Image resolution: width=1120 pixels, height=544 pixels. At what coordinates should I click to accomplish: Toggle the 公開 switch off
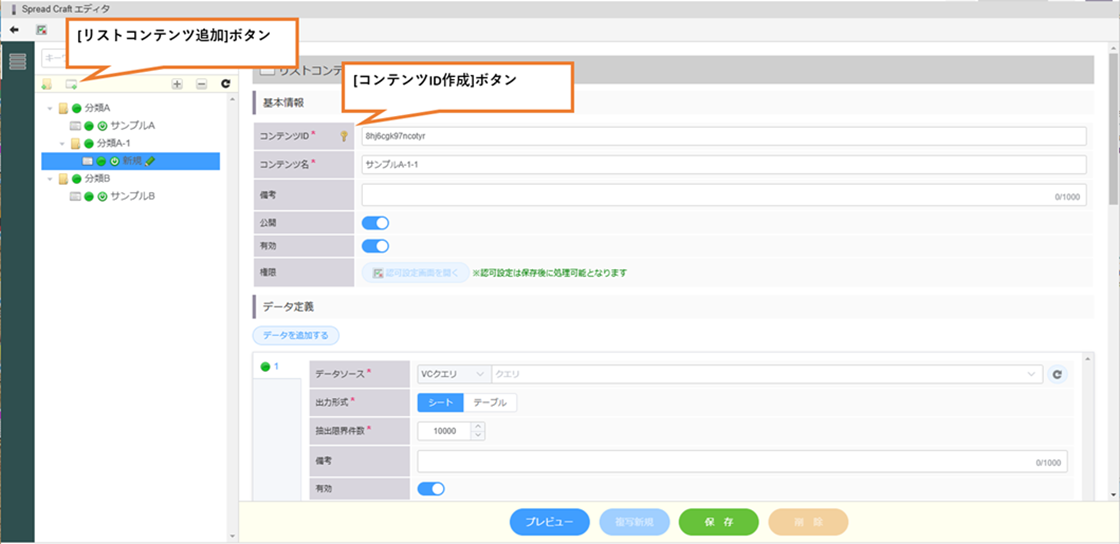(375, 223)
